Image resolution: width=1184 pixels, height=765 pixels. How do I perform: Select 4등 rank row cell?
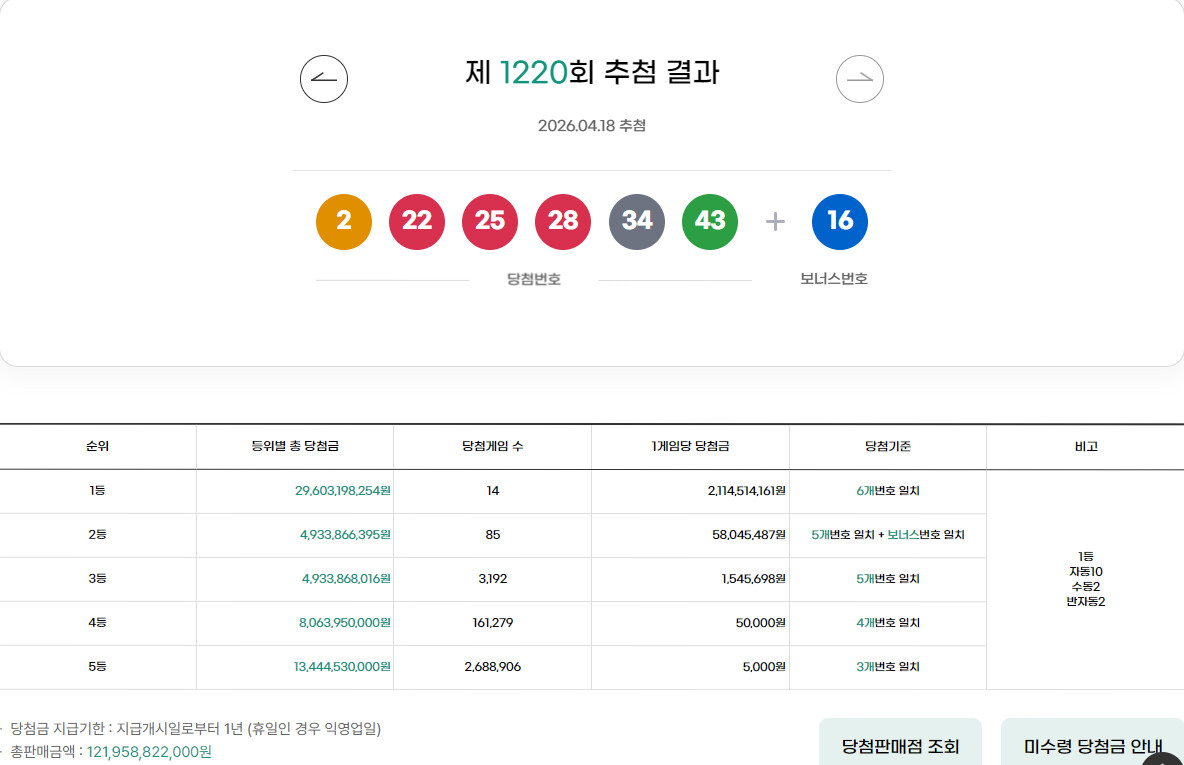pos(97,622)
